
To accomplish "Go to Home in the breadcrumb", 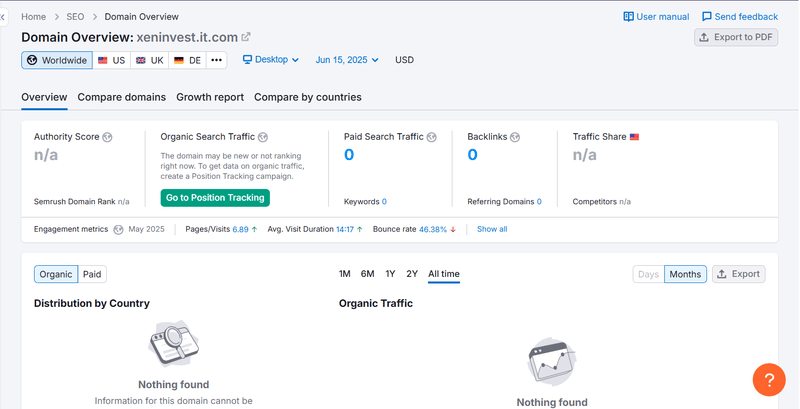I will pyautogui.click(x=34, y=17).
